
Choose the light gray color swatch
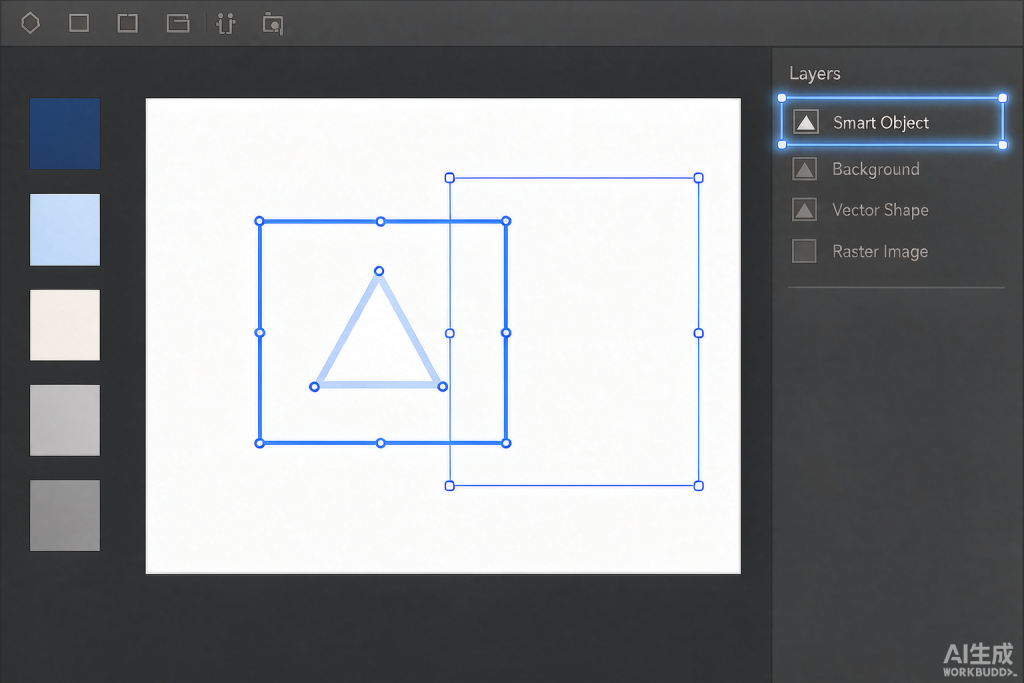coord(65,420)
